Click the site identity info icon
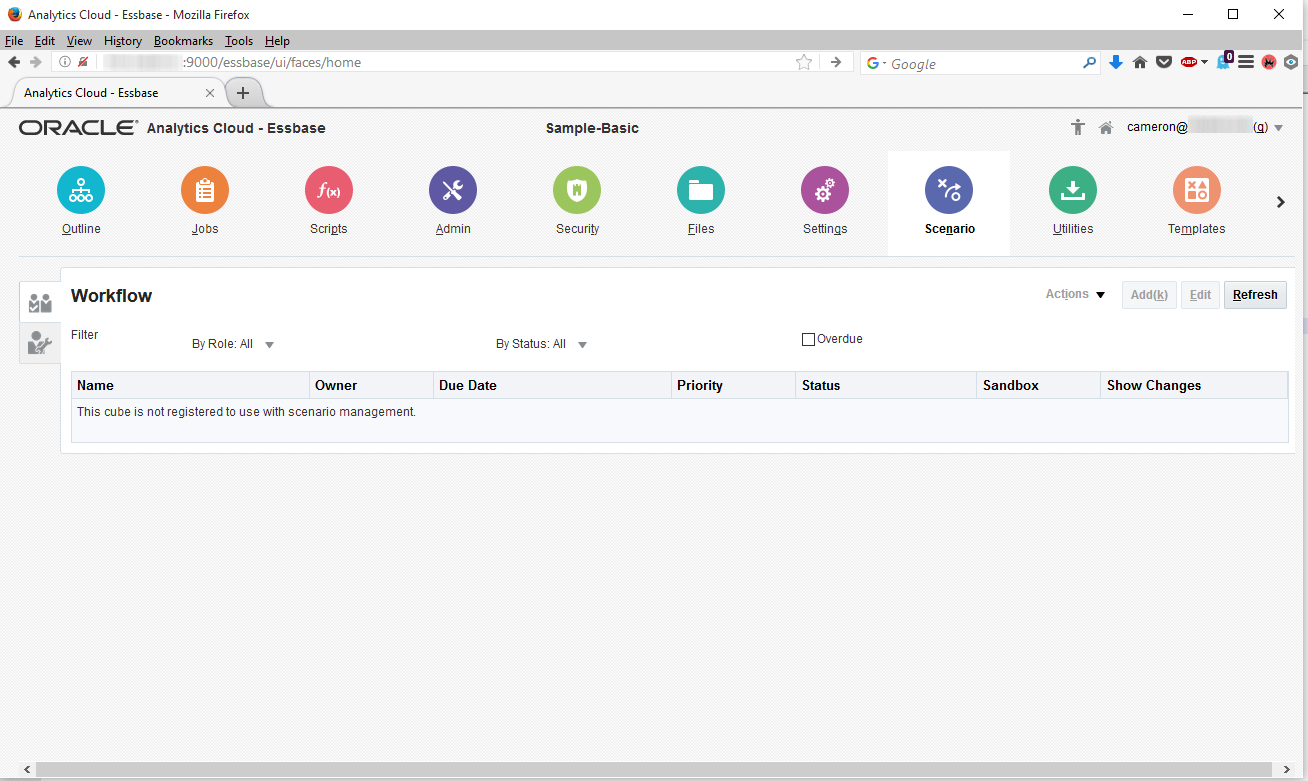The width and height of the screenshot is (1308, 781). click(65, 62)
